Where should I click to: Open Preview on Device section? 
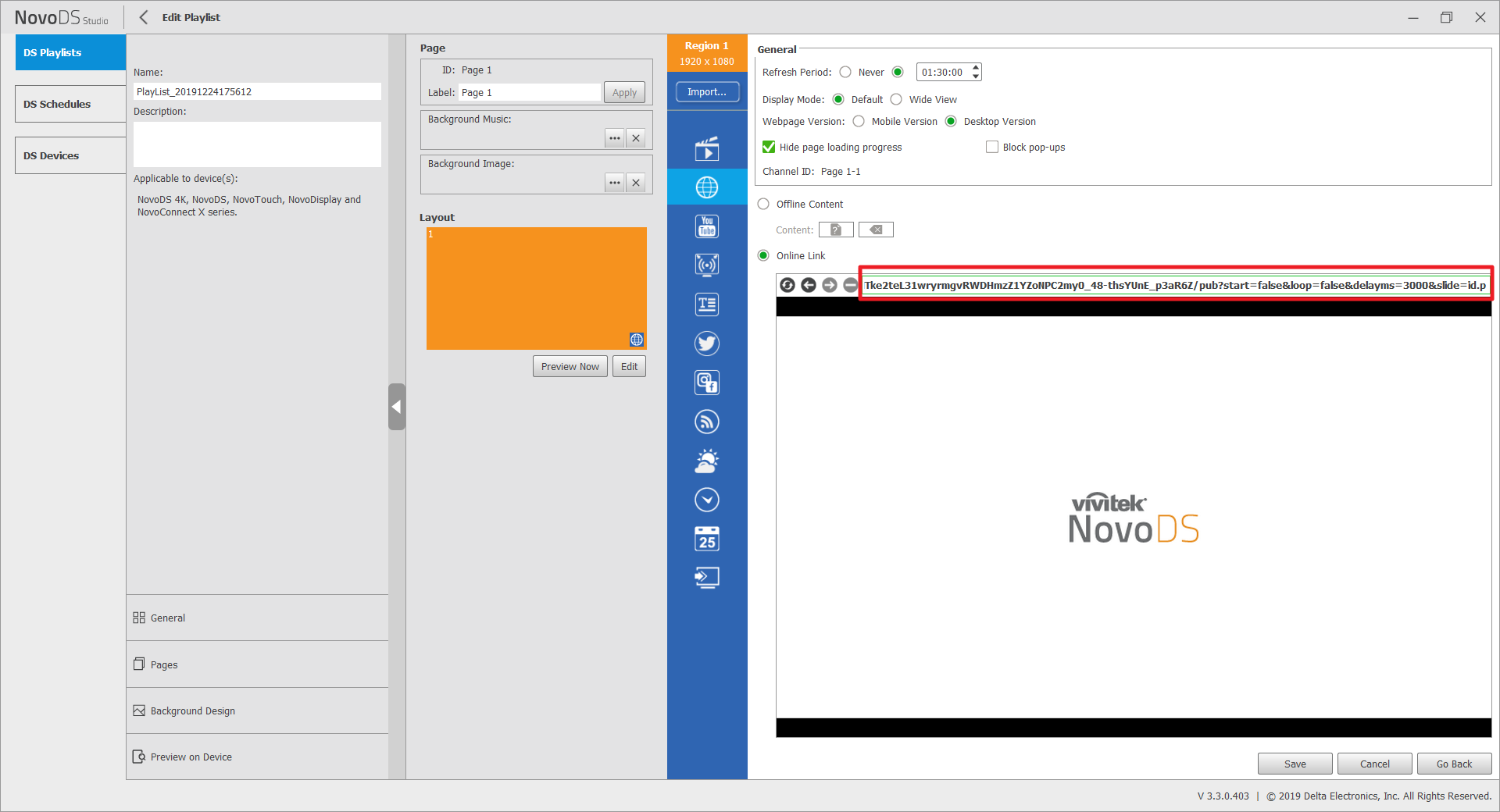257,757
